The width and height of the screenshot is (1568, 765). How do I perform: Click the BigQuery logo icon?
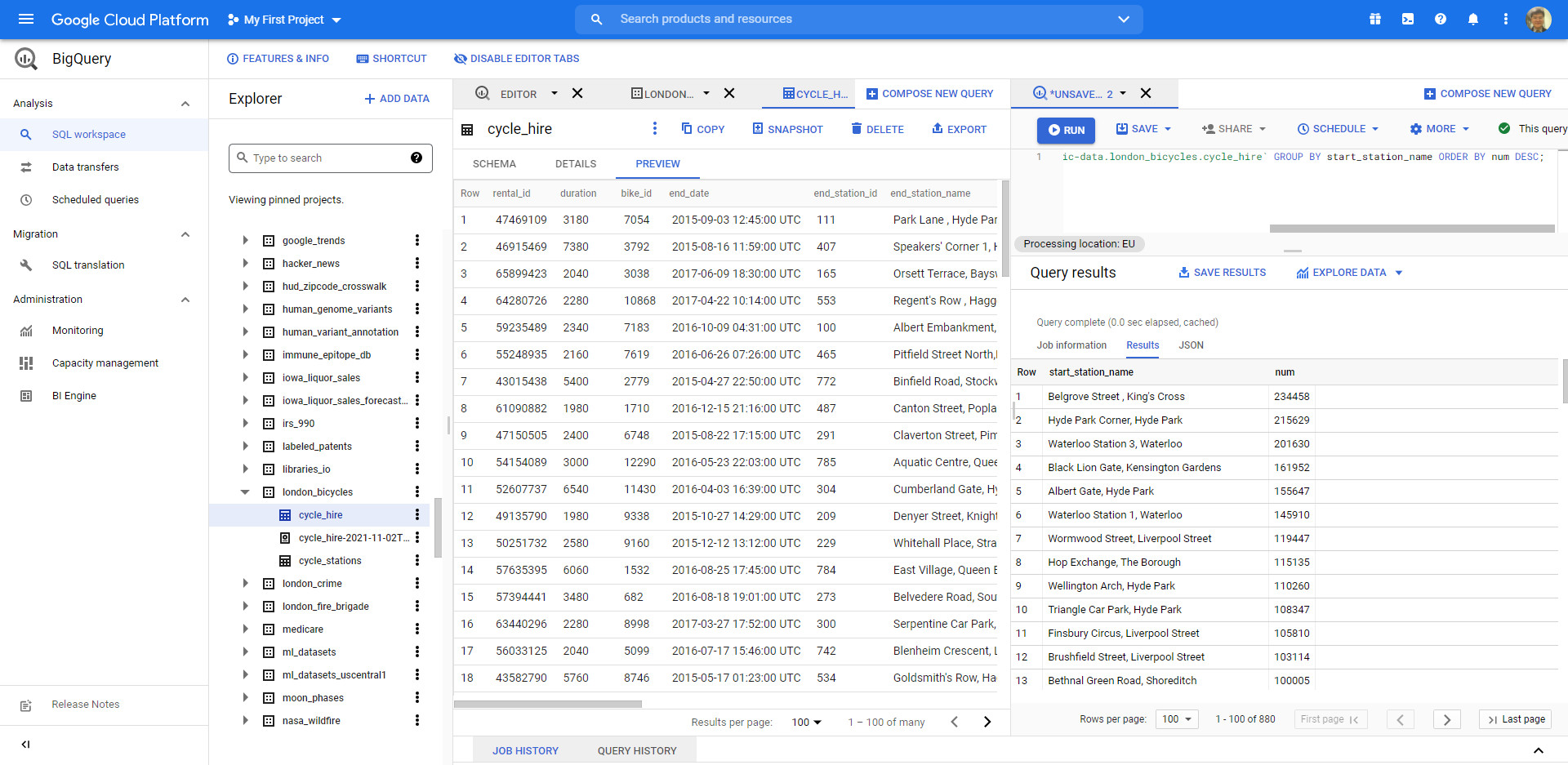pyautogui.click(x=26, y=59)
